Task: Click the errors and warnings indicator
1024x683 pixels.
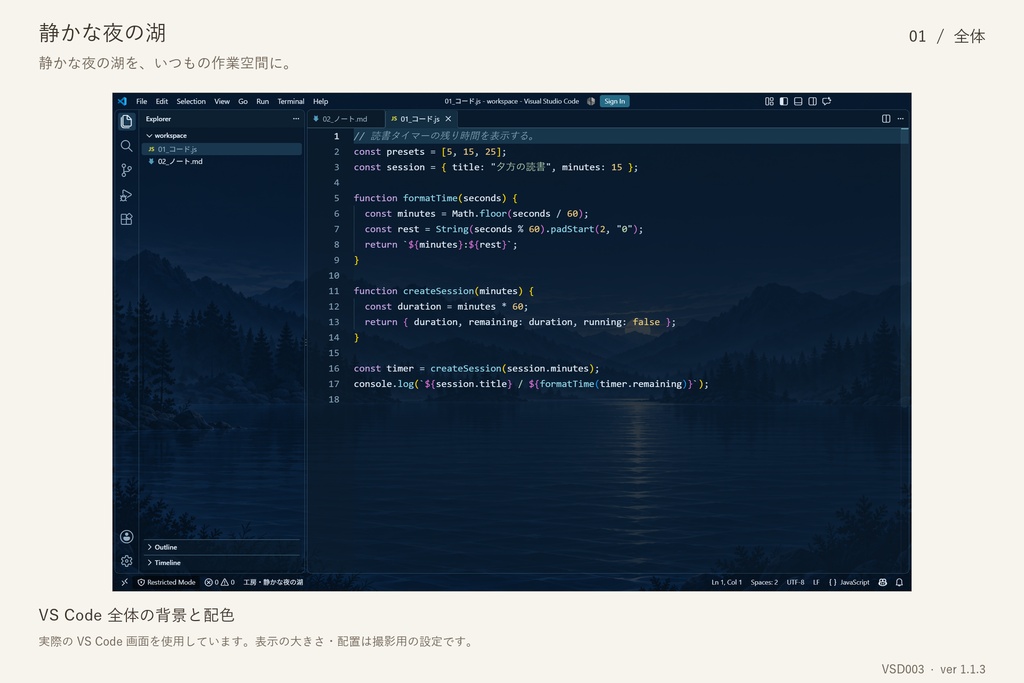Action: [219, 582]
